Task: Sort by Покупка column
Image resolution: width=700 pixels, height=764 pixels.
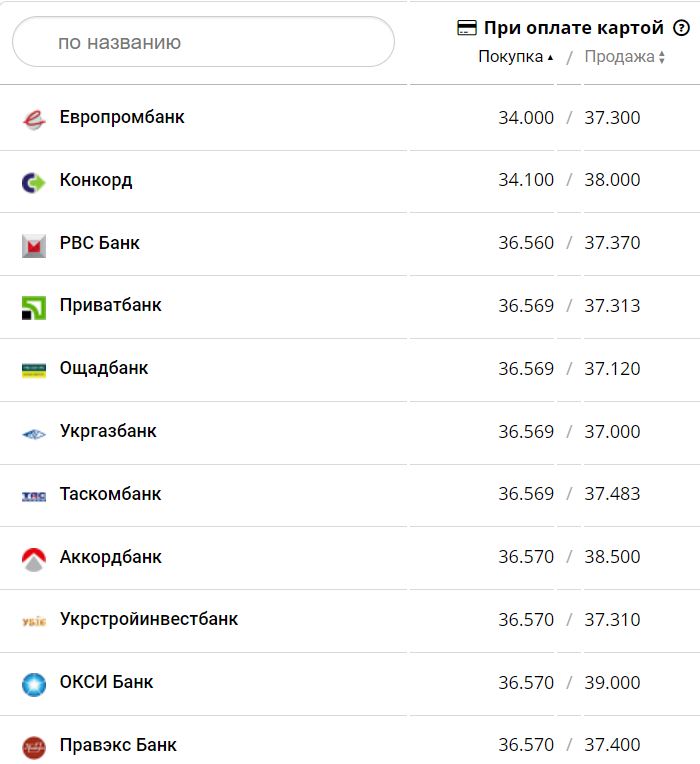Action: 515,57
